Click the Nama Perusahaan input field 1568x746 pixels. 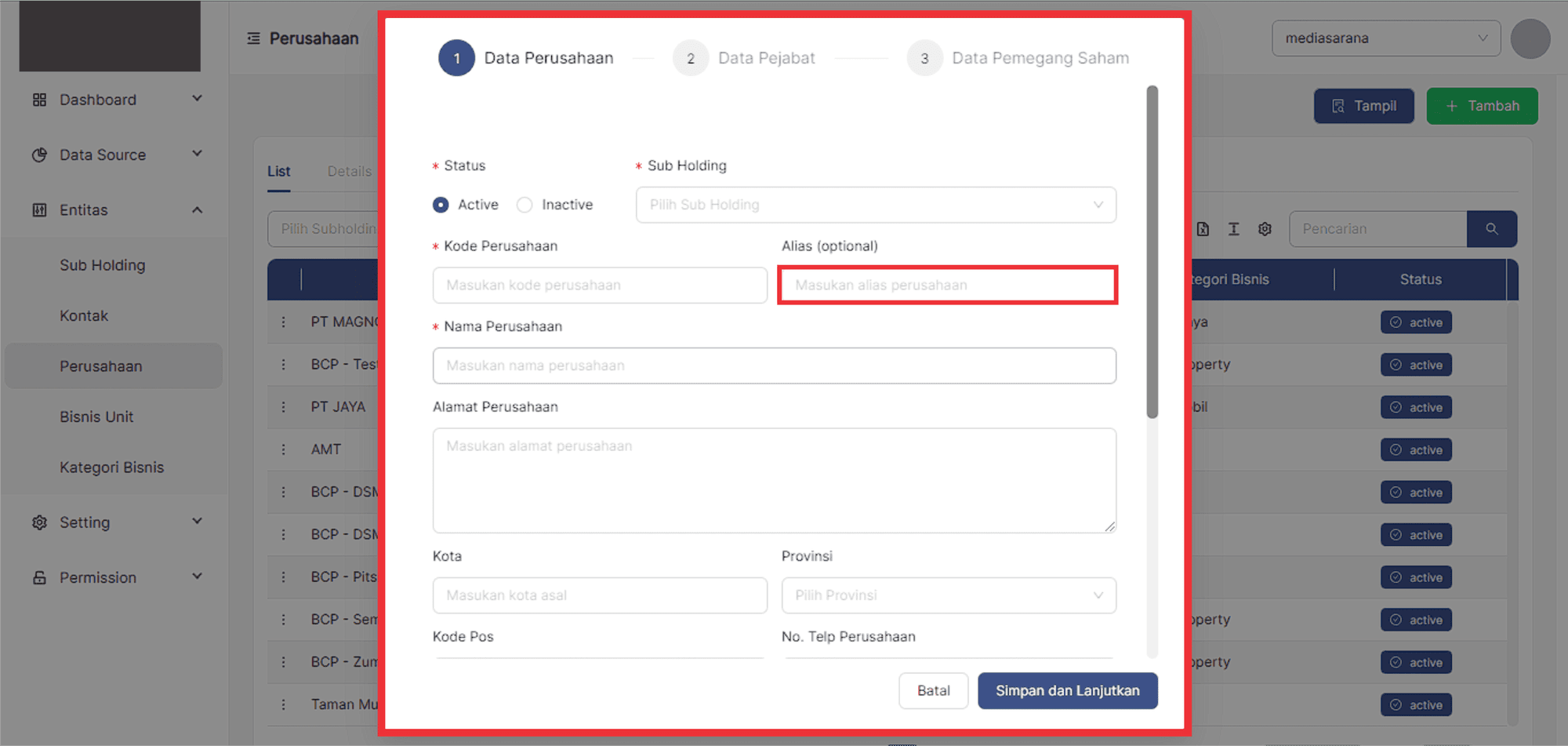click(774, 366)
